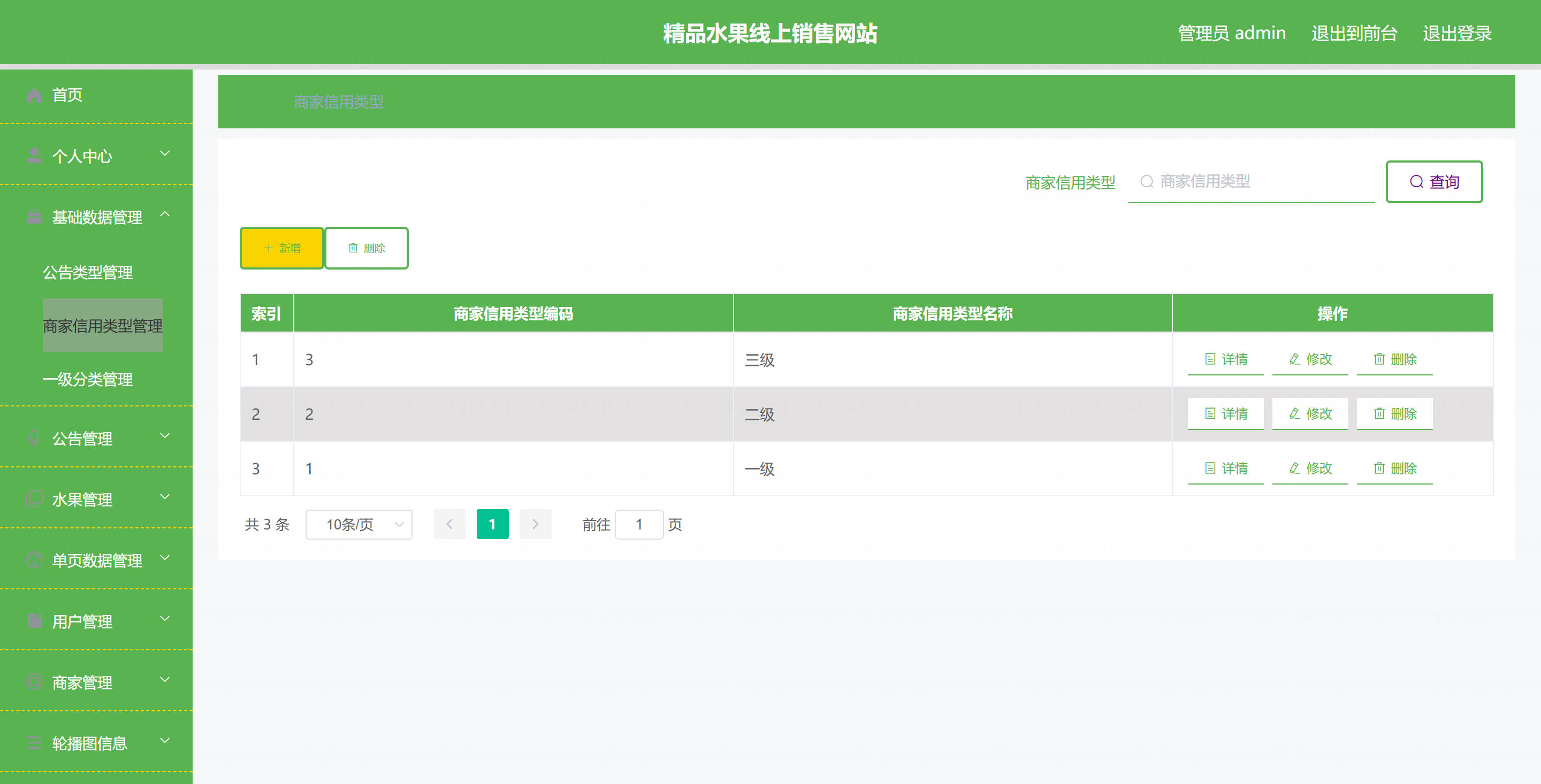Expand the 水果管理 menu chevron
Image resolution: width=1541 pixels, height=784 pixels.
point(165,497)
